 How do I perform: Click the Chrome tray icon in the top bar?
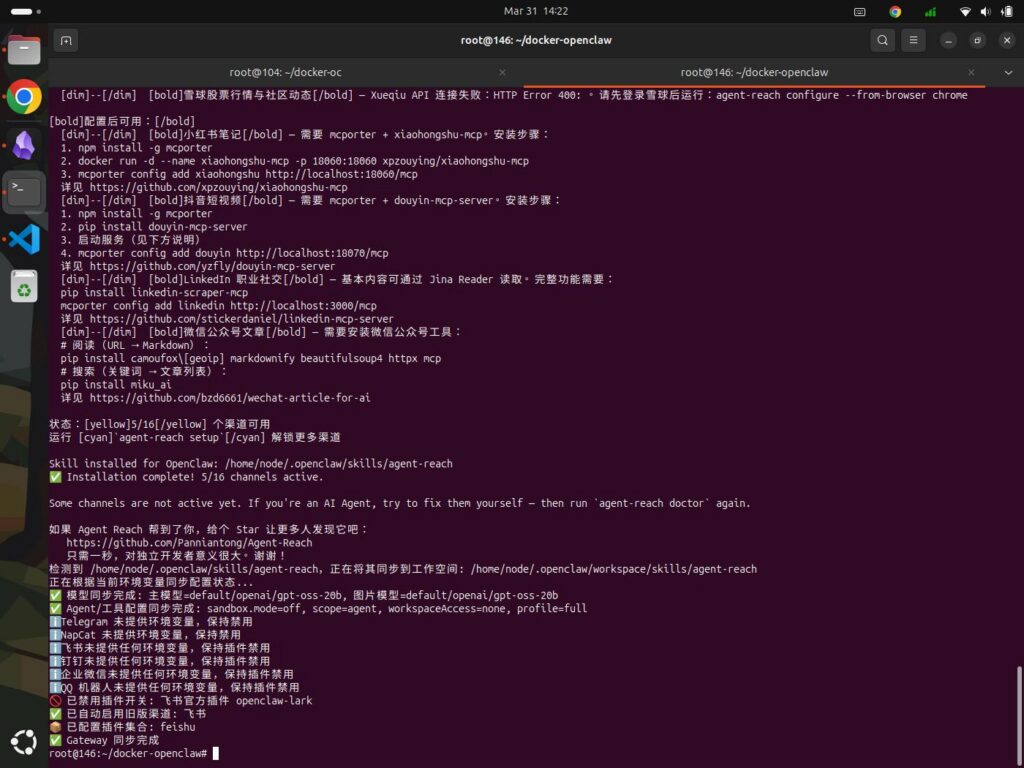[x=895, y=12]
